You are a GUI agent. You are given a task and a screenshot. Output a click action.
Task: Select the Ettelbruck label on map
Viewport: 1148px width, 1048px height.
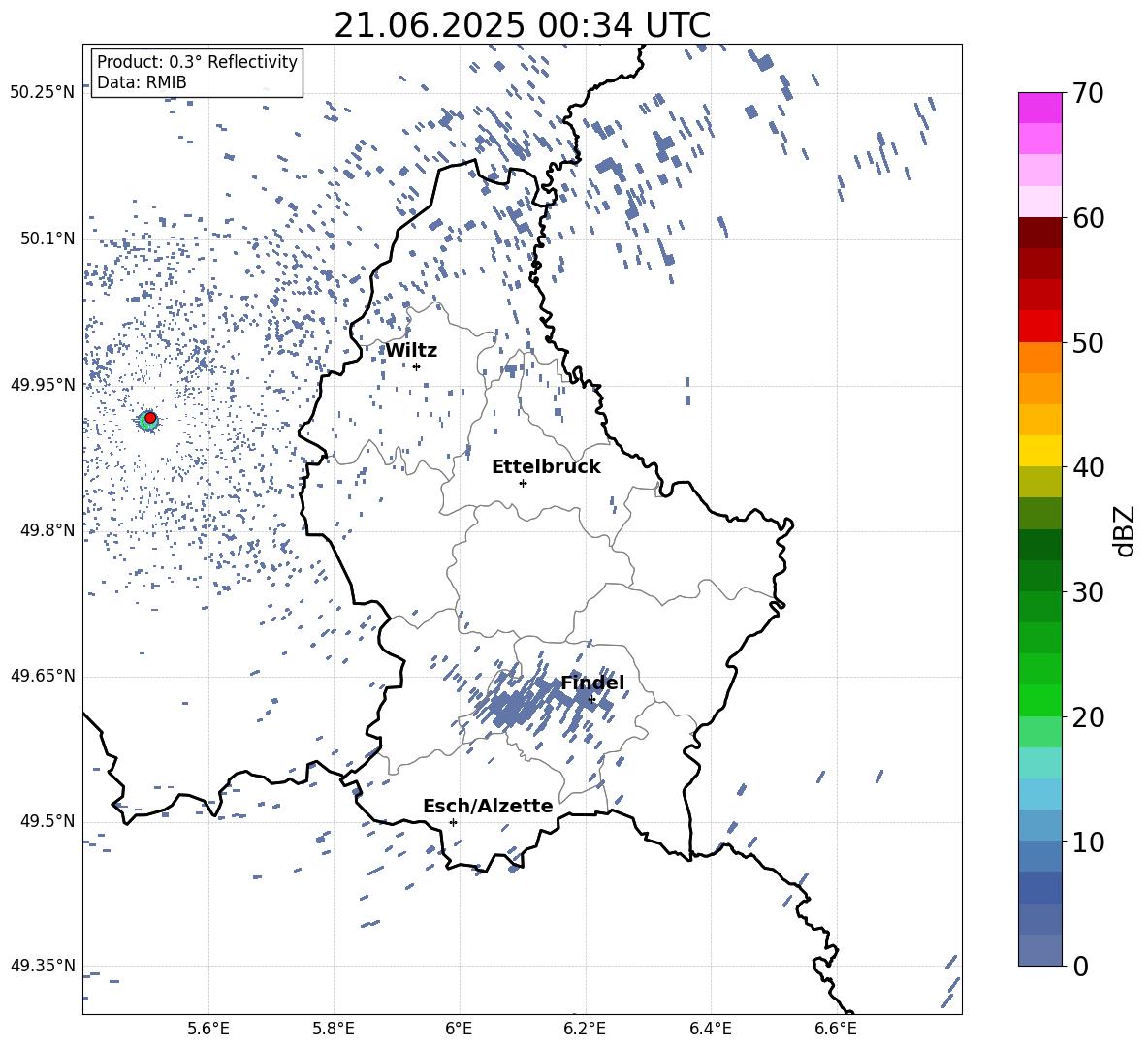coord(546,467)
